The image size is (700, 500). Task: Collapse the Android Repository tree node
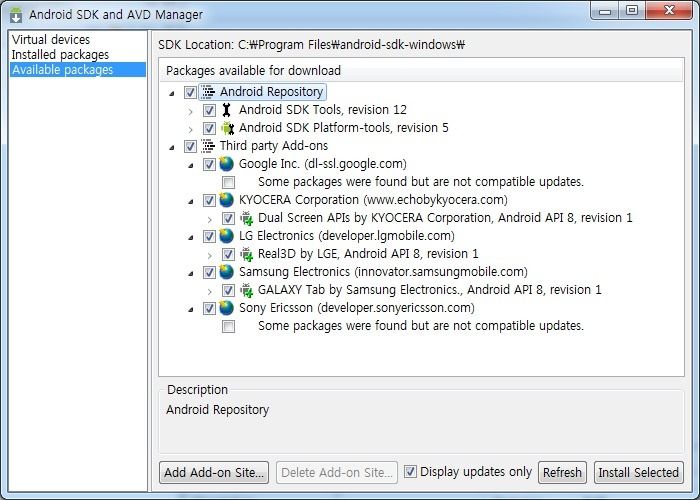coord(172,93)
